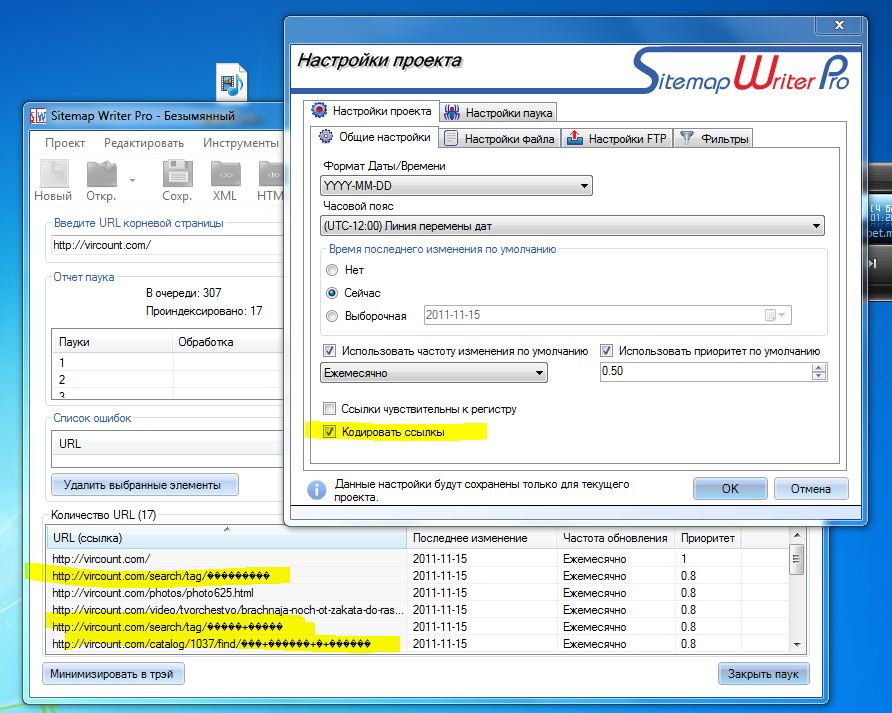This screenshot has width=892, height=713.
Task: Click the root URL field http://vircount.com/
Action: point(166,245)
